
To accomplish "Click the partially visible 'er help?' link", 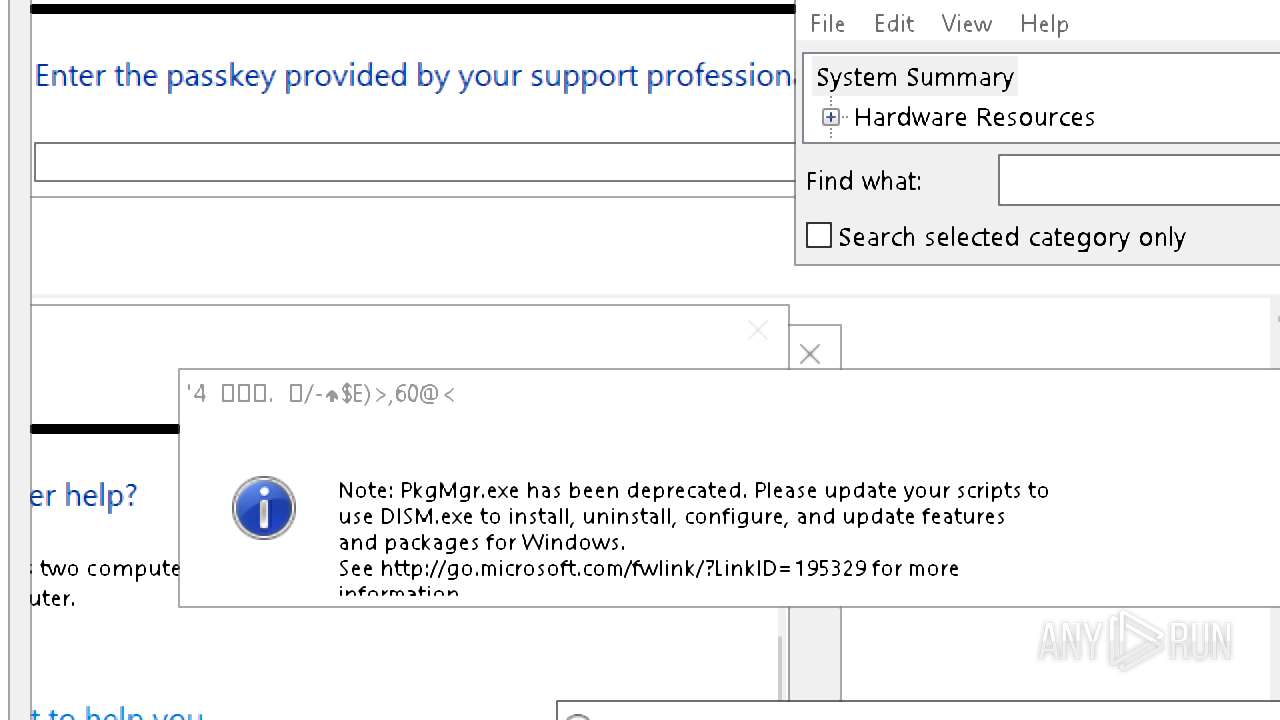I will [x=84, y=495].
